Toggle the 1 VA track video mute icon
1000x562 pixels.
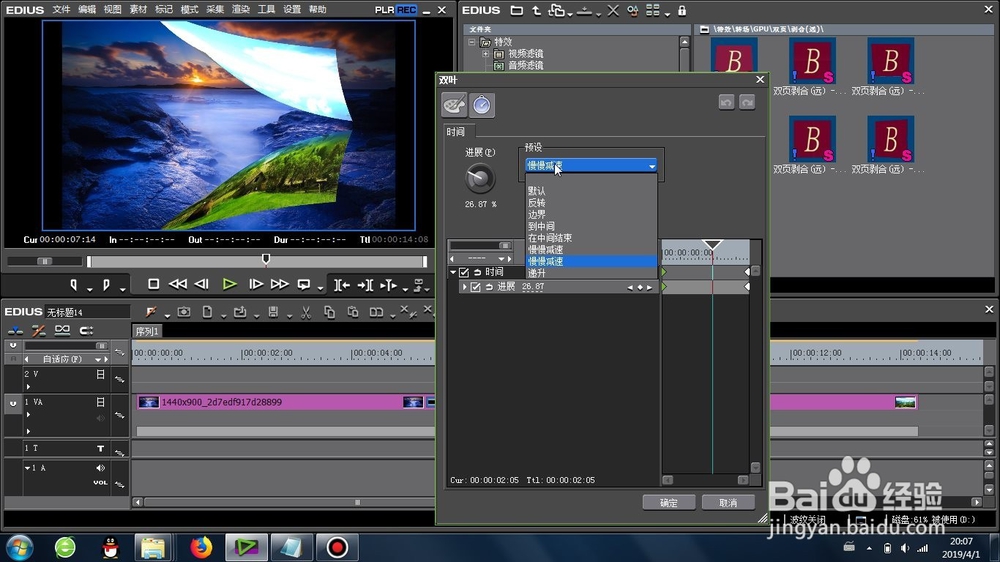pos(100,402)
